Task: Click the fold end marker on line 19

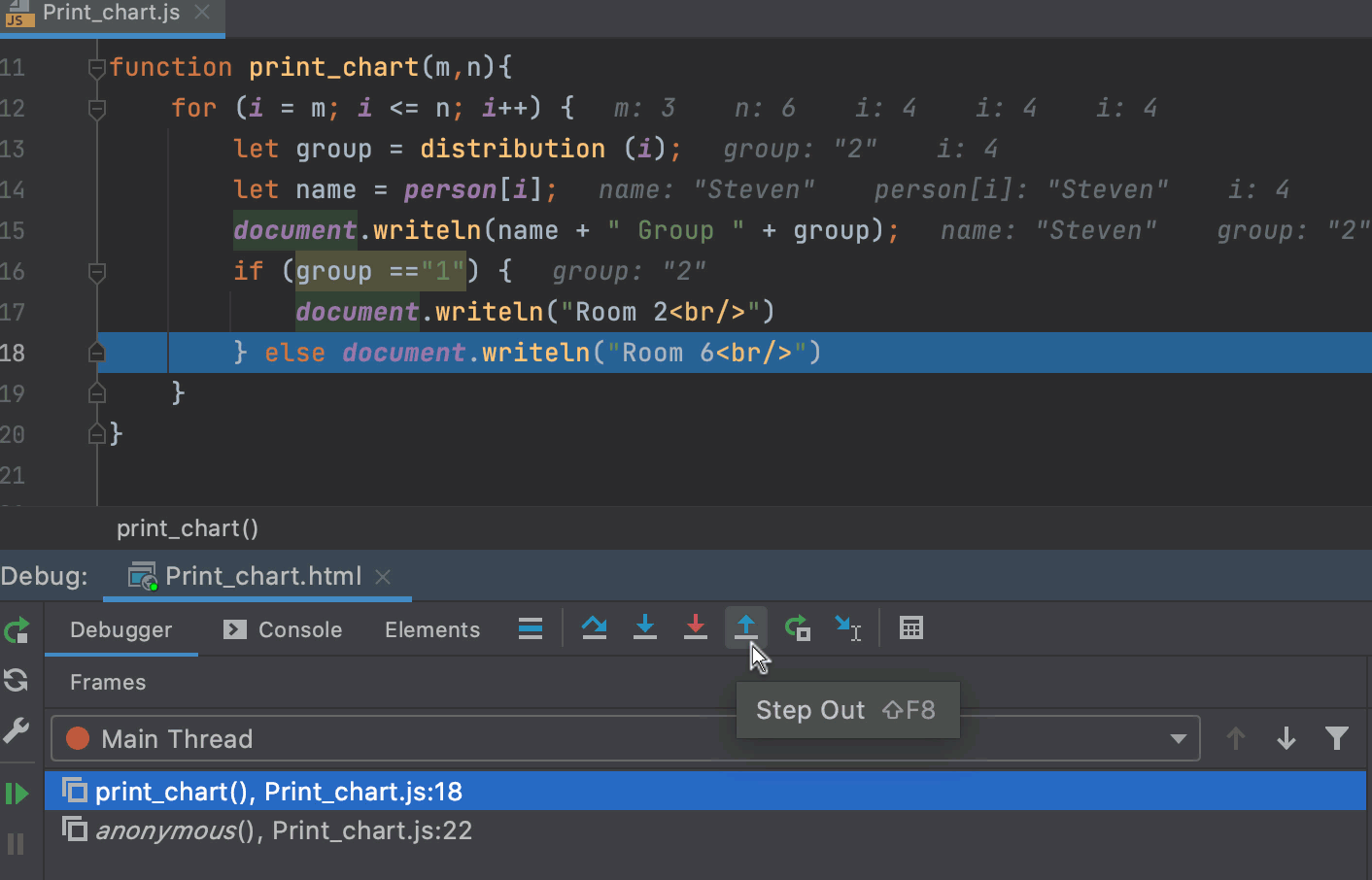Action: point(96,393)
